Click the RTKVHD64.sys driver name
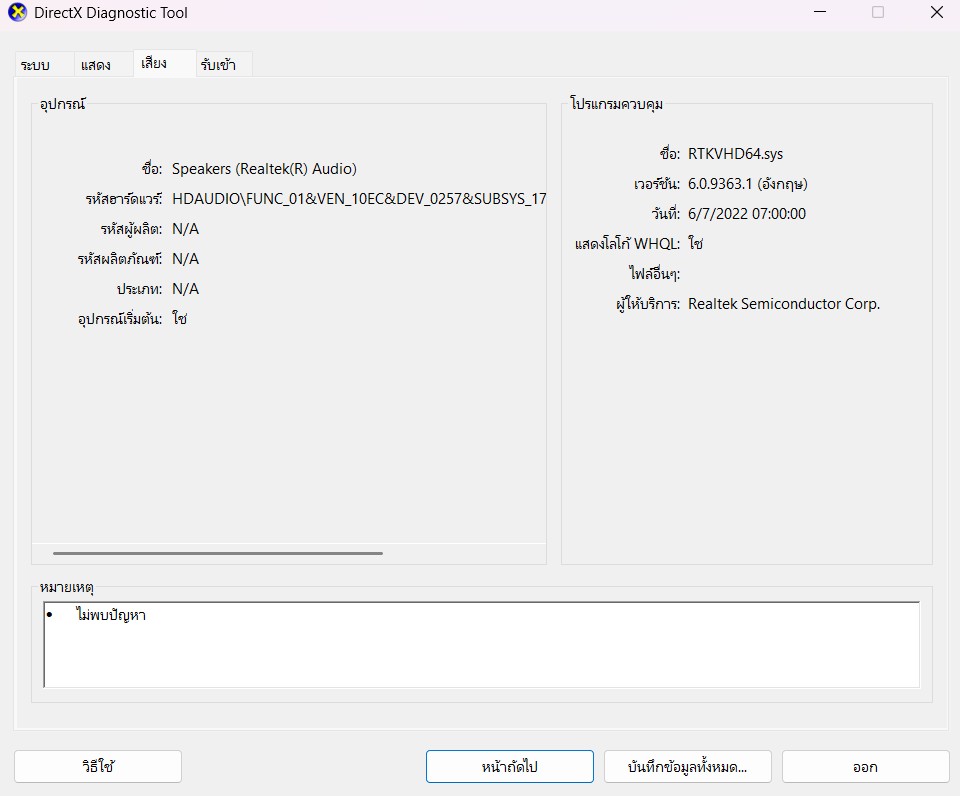The image size is (960, 796). tap(735, 154)
